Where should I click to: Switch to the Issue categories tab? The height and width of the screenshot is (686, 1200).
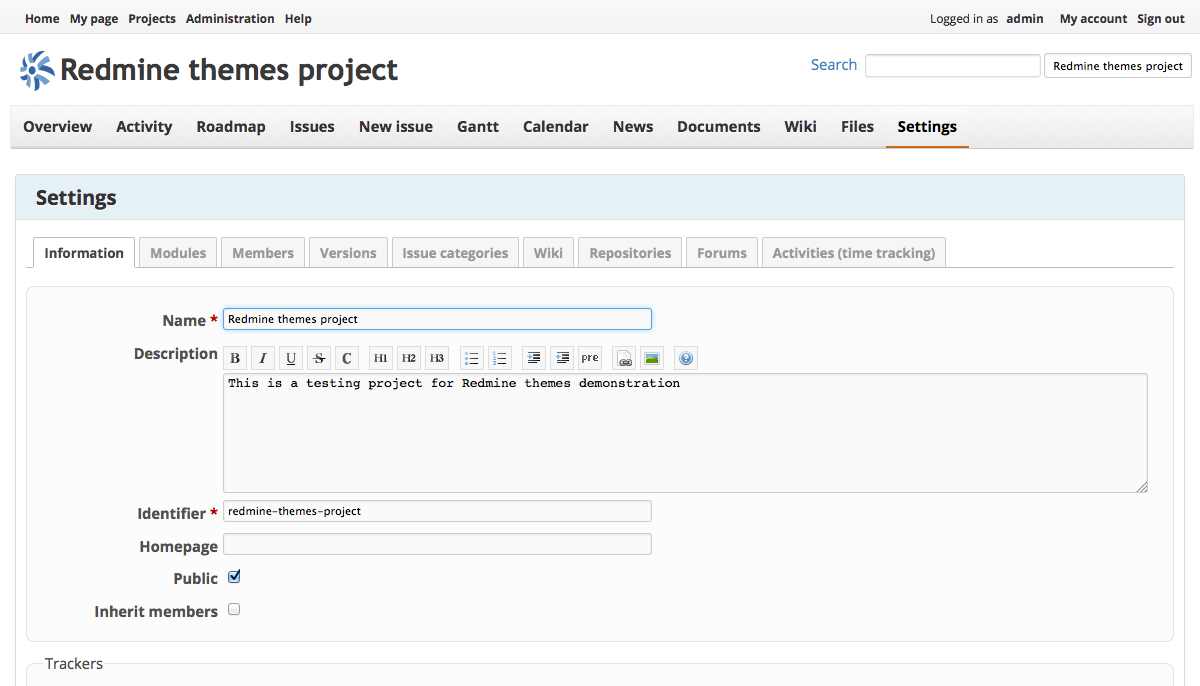tap(455, 253)
